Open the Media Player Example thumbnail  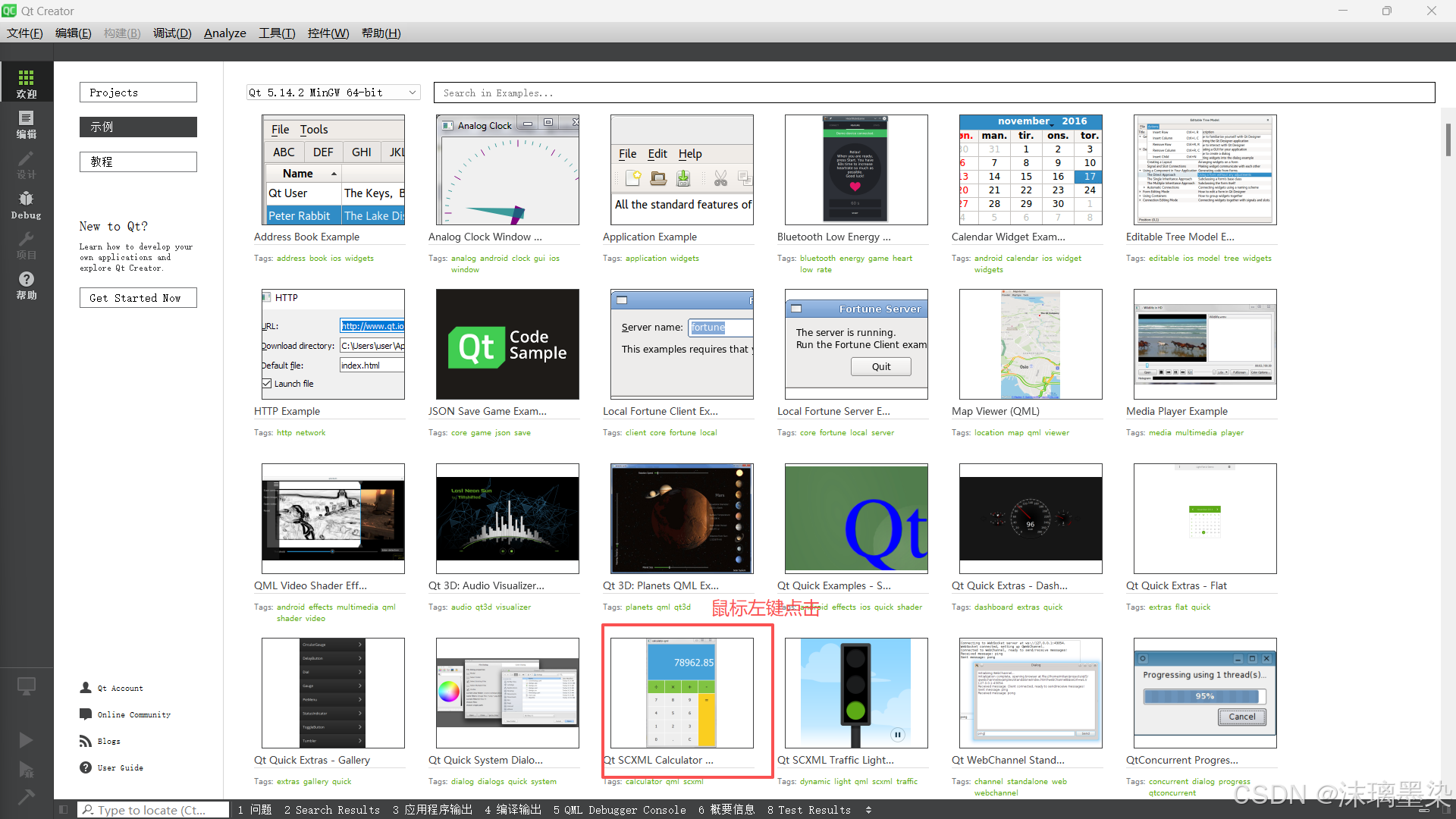click(x=1205, y=344)
